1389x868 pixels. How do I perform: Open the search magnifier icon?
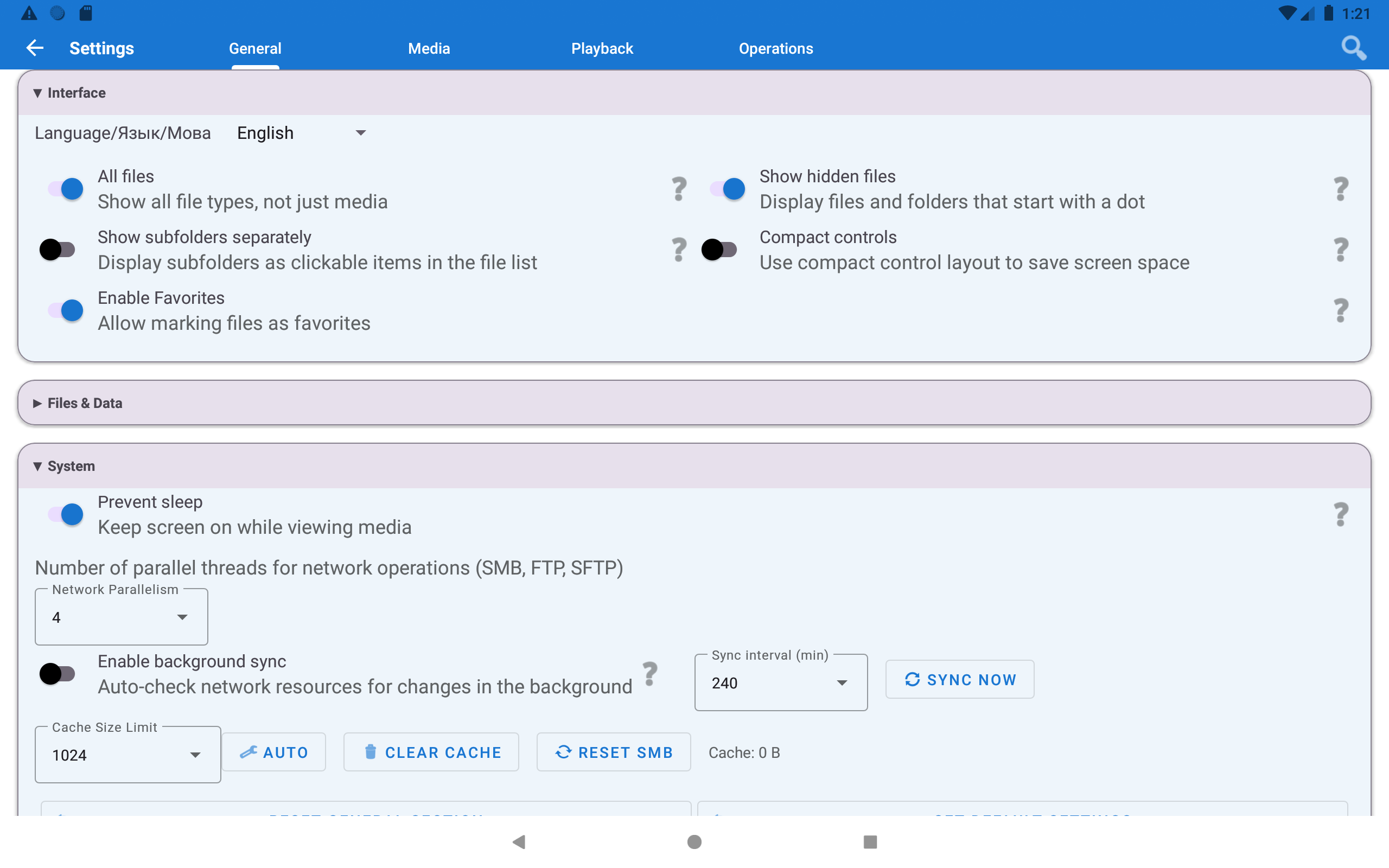(1353, 48)
